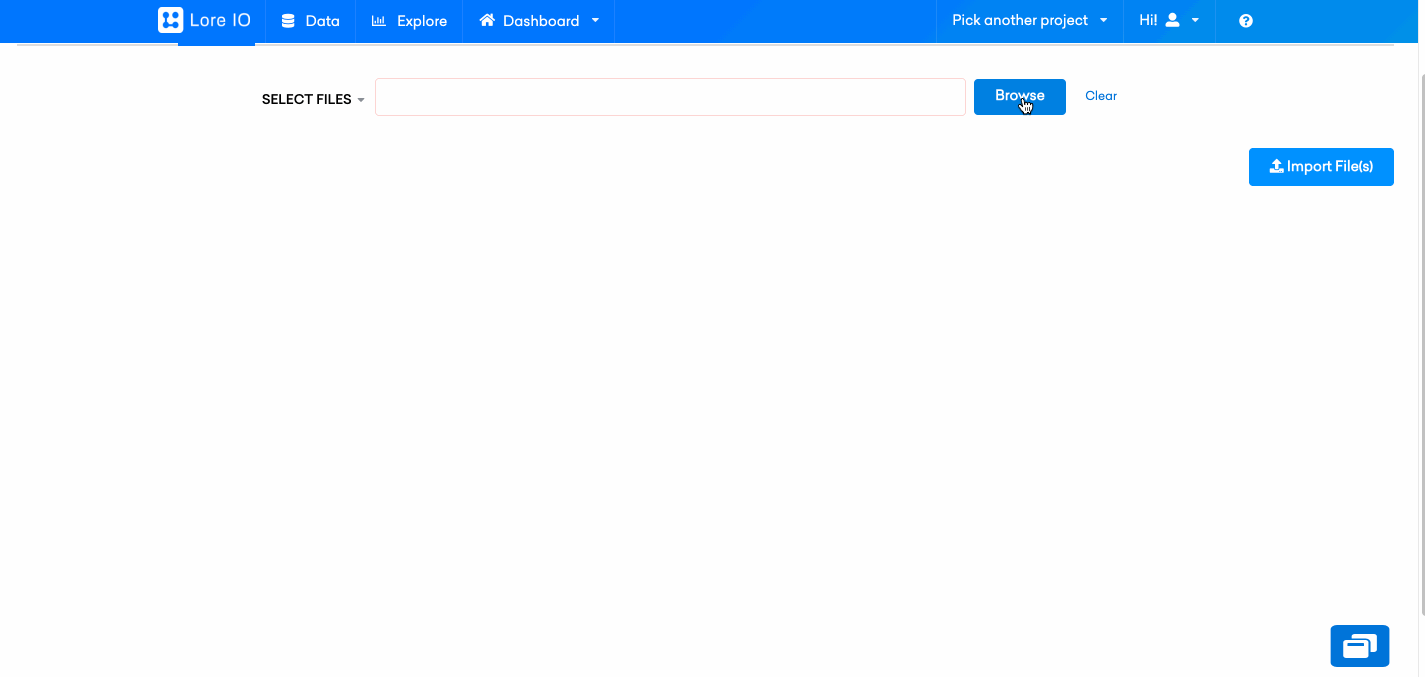Click the Import File(s) button
Image resolution: width=1425 pixels, height=677 pixels.
(1321, 167)
